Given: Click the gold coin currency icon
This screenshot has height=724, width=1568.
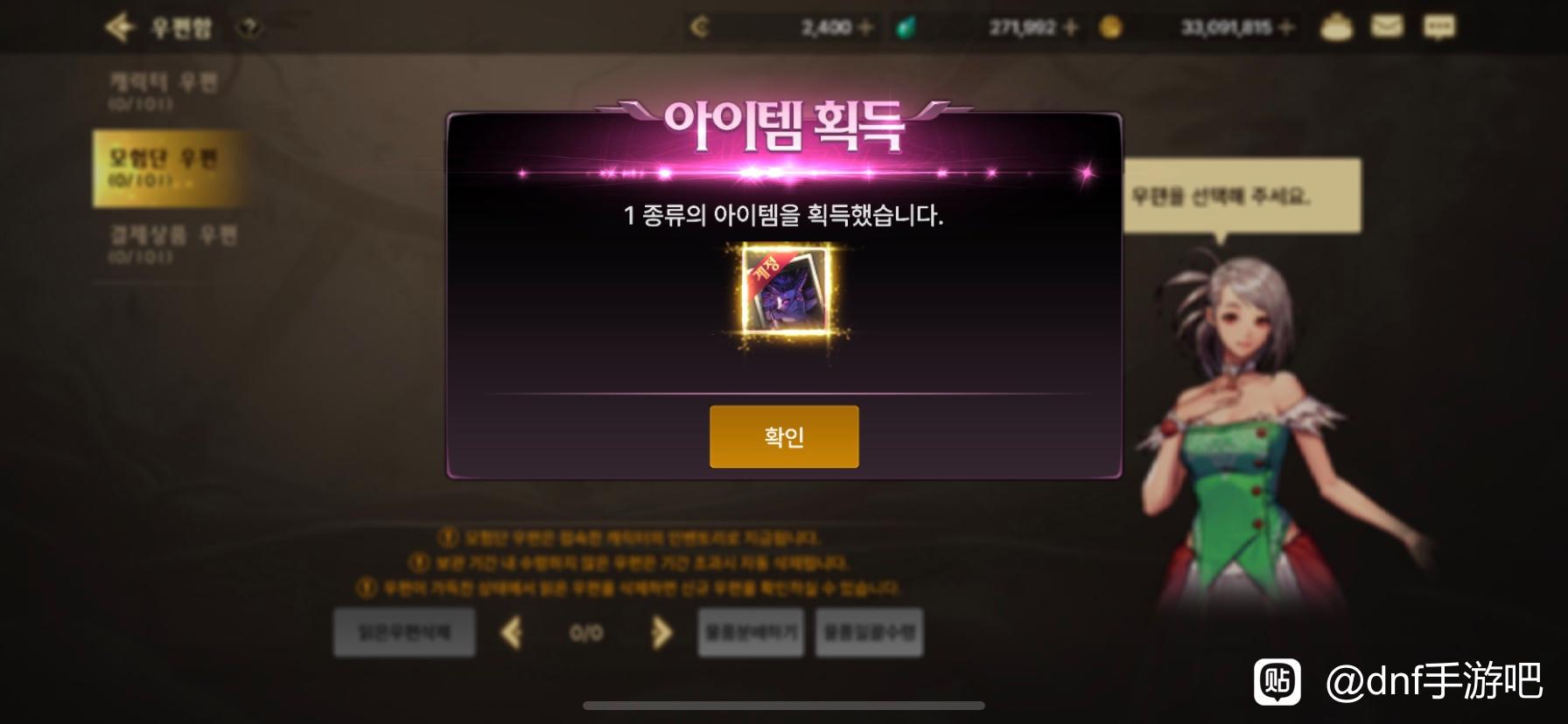Looking at the screenshot, I should tap(1110, 28).
